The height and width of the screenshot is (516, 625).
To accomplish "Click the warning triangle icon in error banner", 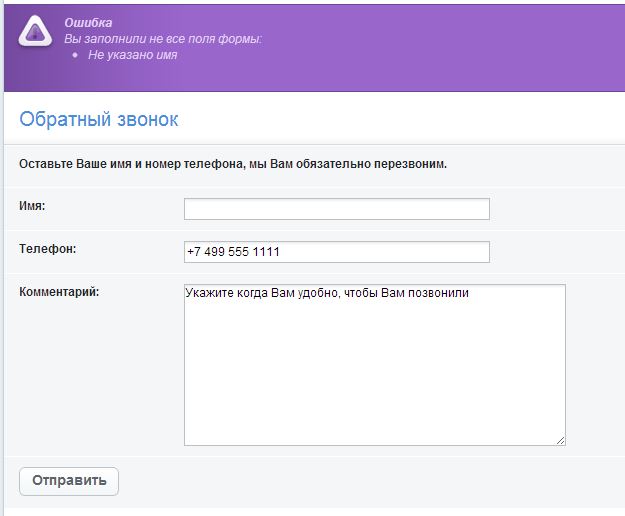I will click(x=35, y=31).
